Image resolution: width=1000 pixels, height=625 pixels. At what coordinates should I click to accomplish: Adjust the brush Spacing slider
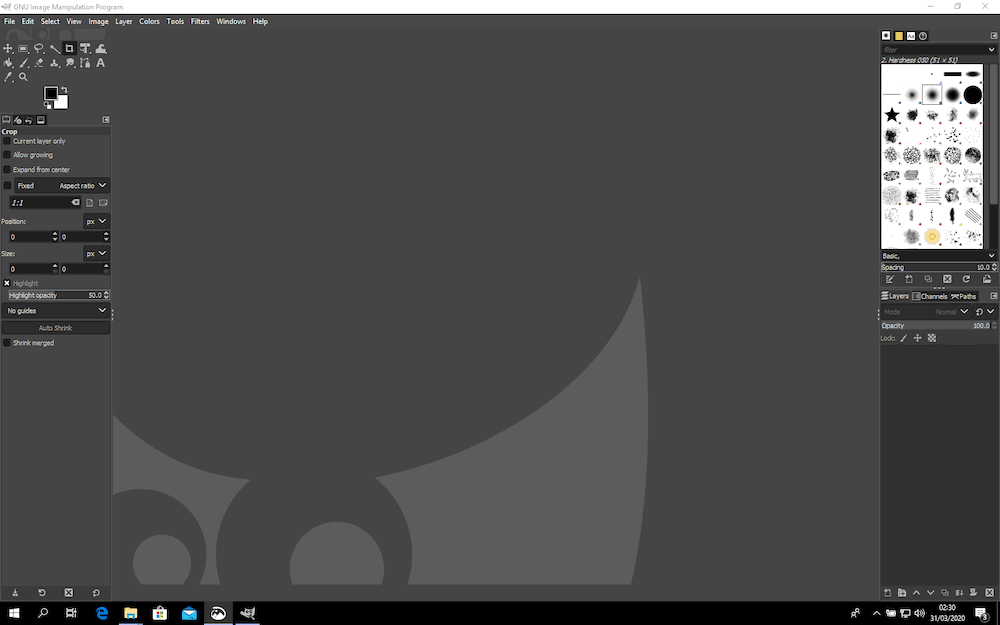coord(939,267)
